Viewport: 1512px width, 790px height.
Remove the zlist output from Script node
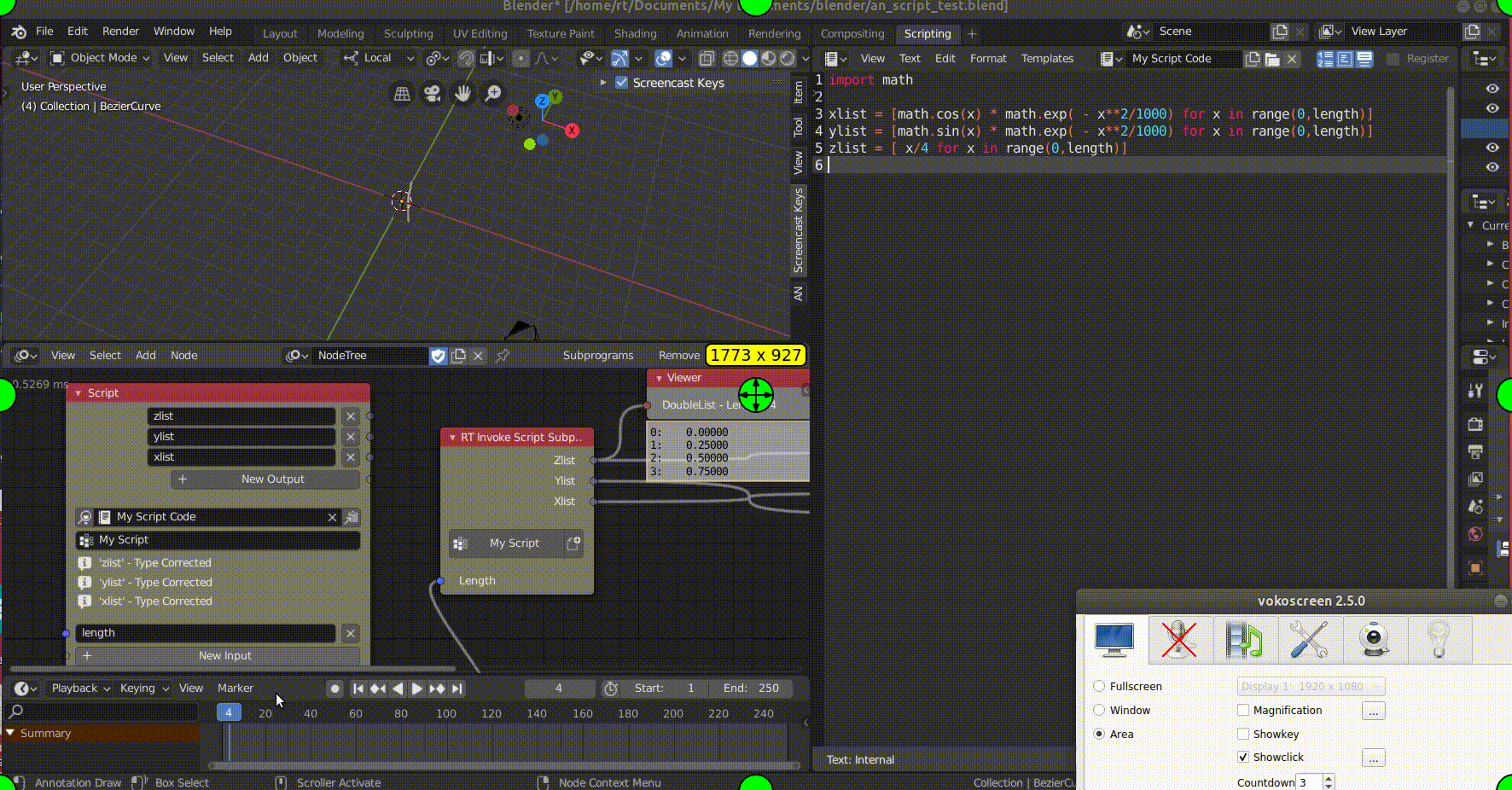pyautogui.click(x=351, y=416)
